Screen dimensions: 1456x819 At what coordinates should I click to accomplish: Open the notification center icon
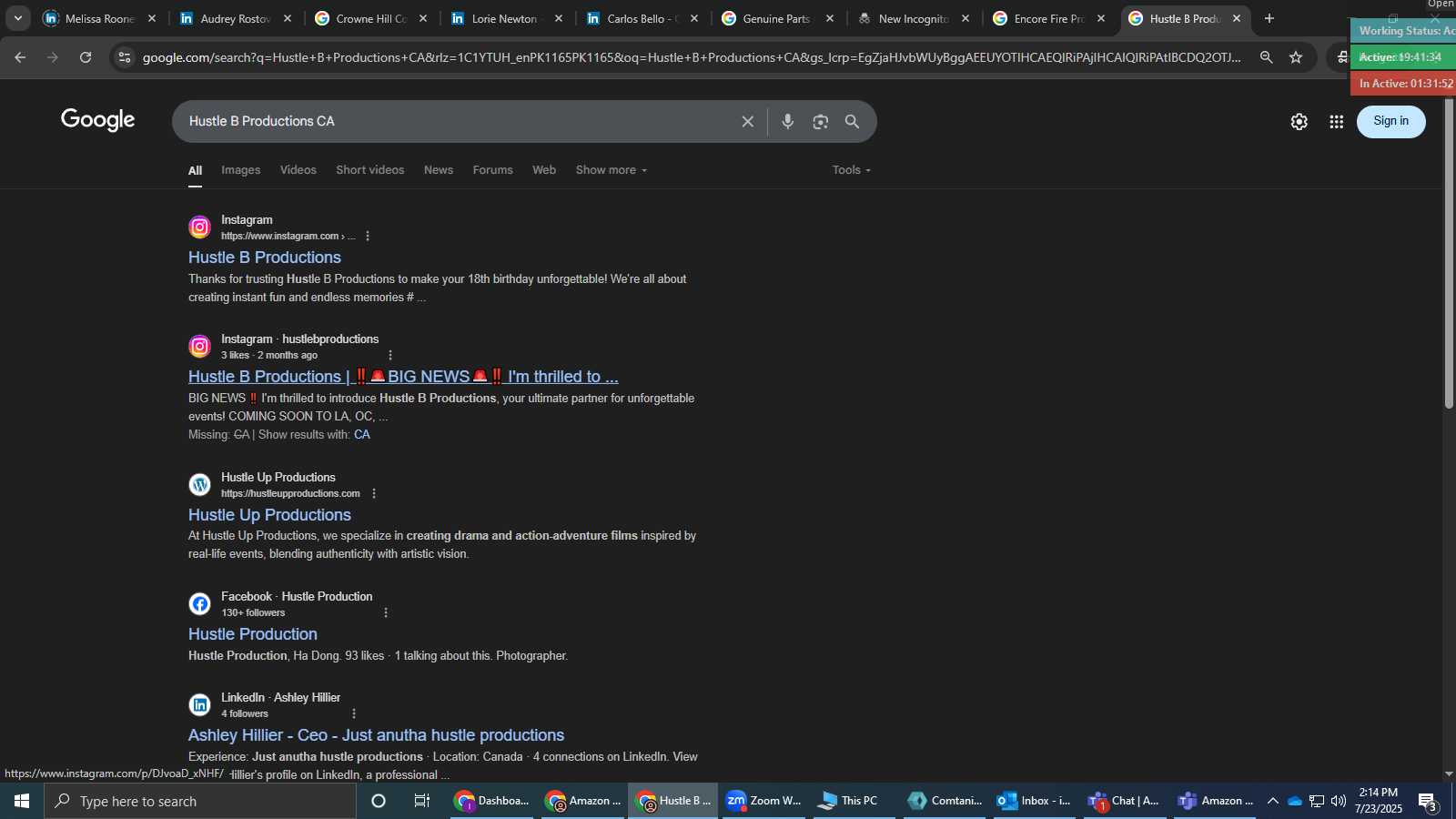pos(1428,801)
